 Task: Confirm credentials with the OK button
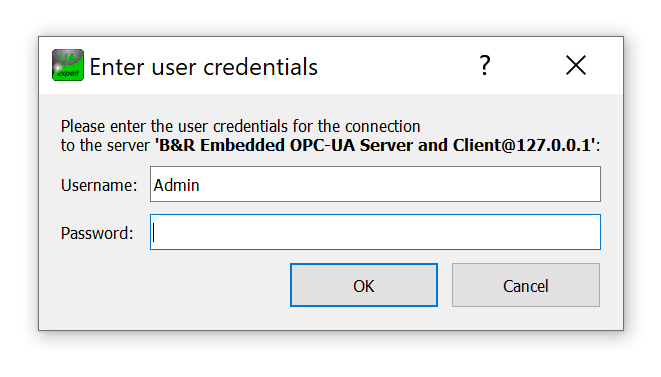click(x=364, y=285)
